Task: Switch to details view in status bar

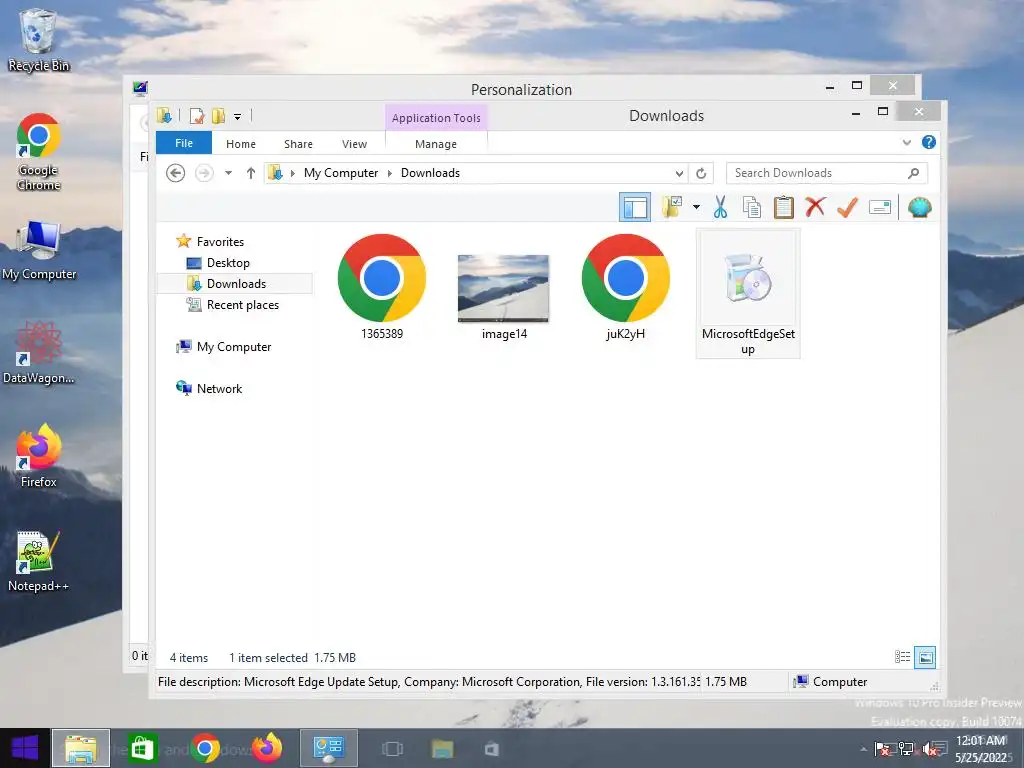Action: [x=903, y=657]
